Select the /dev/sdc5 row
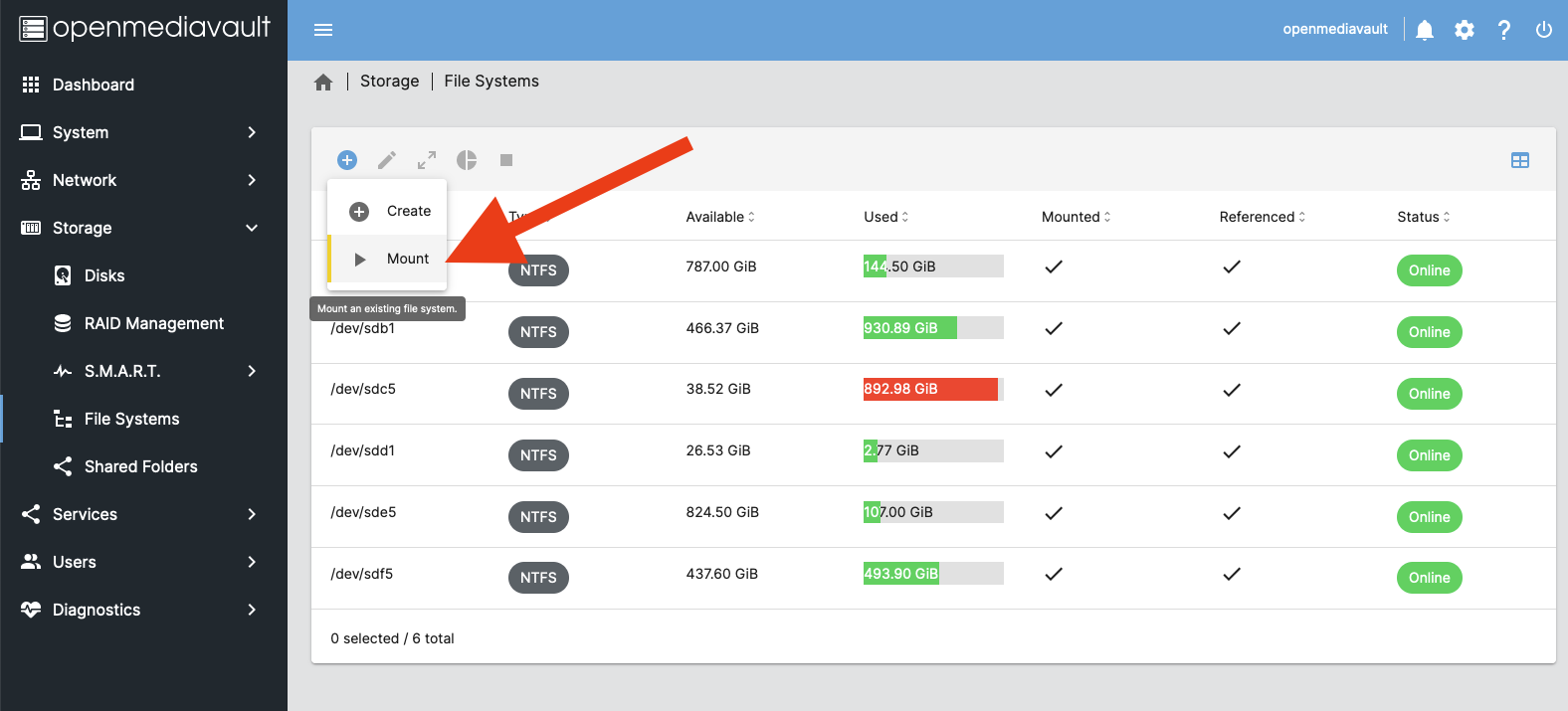This screenshot has width=1568, height=711. [x=933, y=394]
